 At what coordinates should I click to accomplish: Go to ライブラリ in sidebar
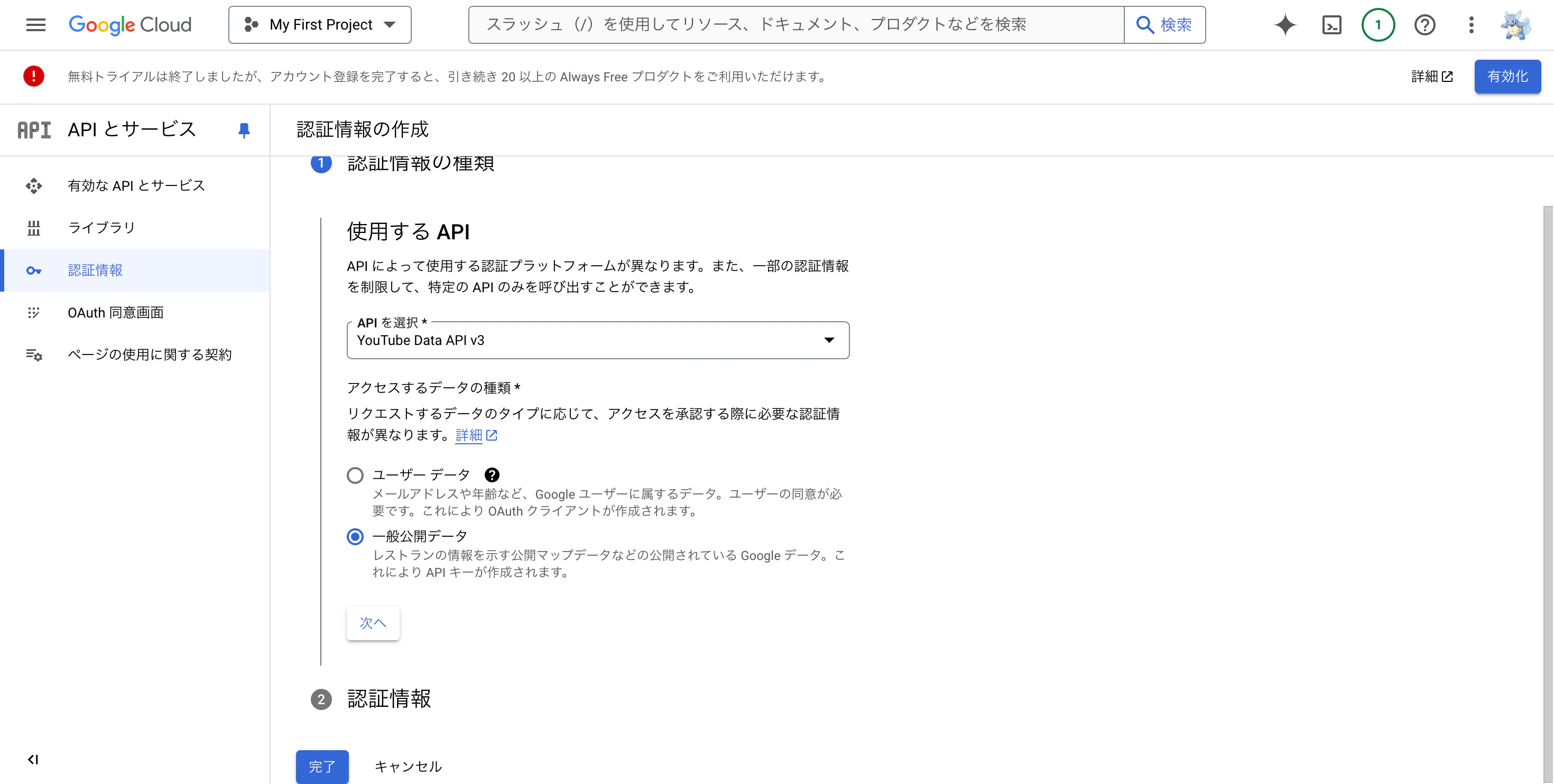click(101, 227)
